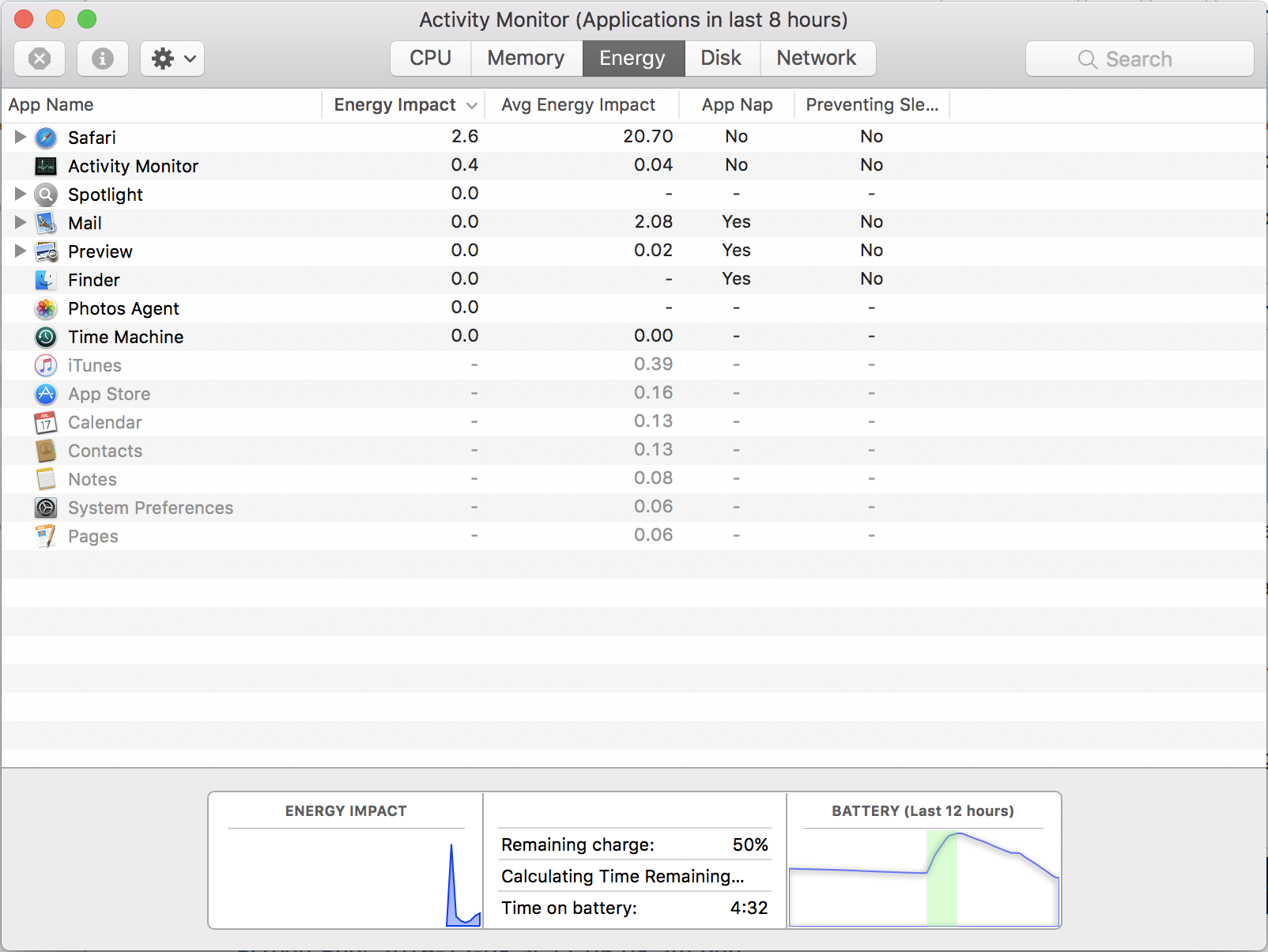Expand the Spotlight row disclosure triangle
This screenshot has width=1268, height=952.
pyautogui.click(x=21, y=194)
